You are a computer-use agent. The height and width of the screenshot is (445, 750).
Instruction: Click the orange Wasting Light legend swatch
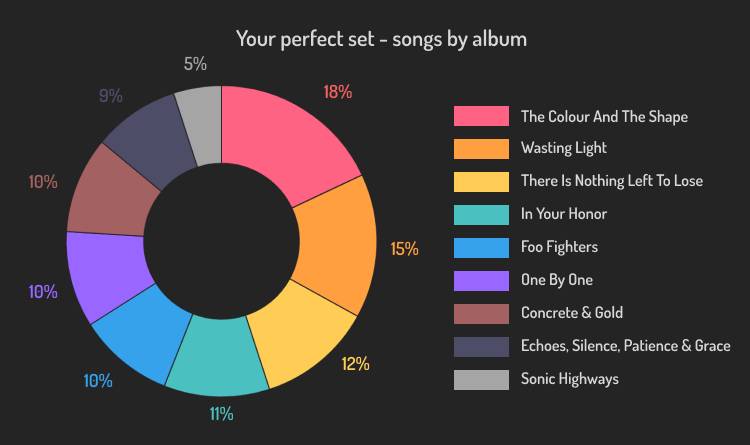[481, 149]
